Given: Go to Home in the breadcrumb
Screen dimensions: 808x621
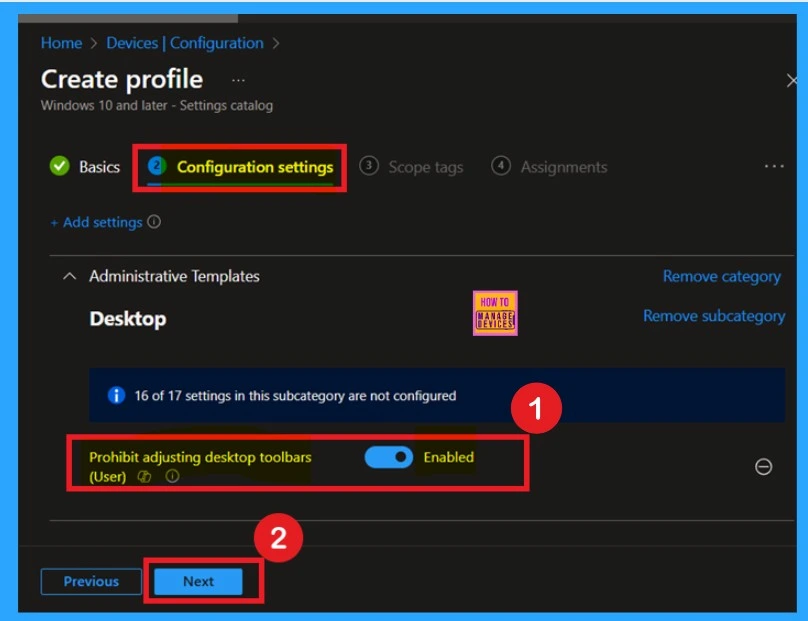Looking at the screenshot, I should click(x=61, y=43).
